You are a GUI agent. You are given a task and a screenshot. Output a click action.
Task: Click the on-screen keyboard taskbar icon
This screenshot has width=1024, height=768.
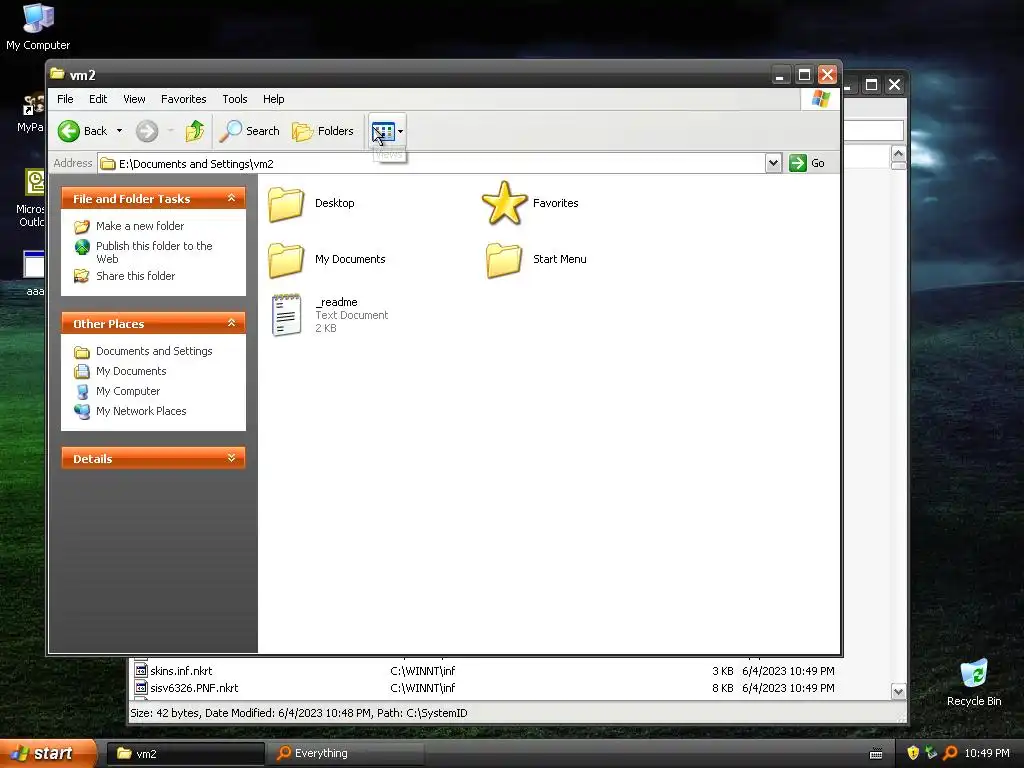coord(876,754)
